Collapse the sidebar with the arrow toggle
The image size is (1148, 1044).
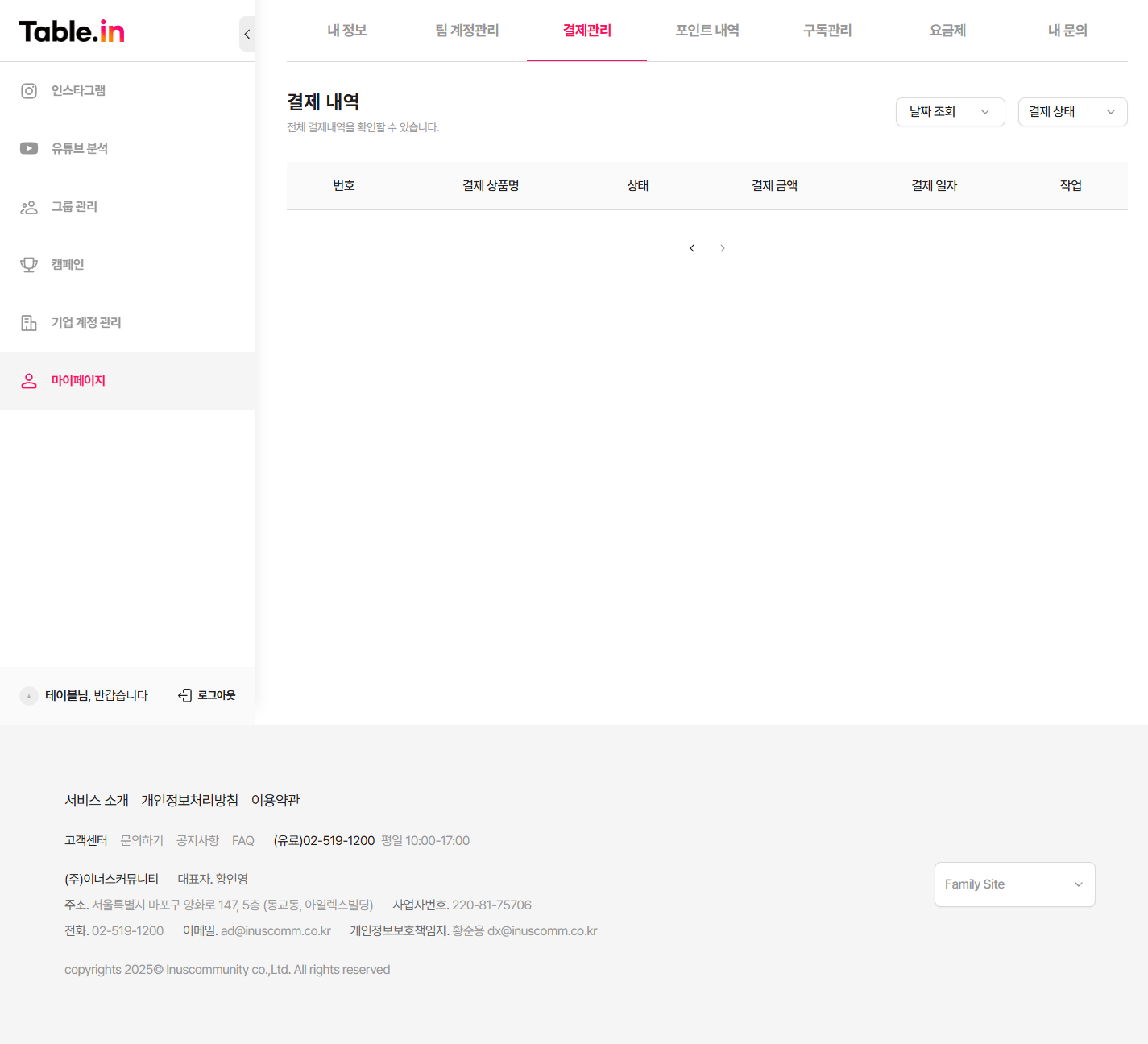point(247,34)
